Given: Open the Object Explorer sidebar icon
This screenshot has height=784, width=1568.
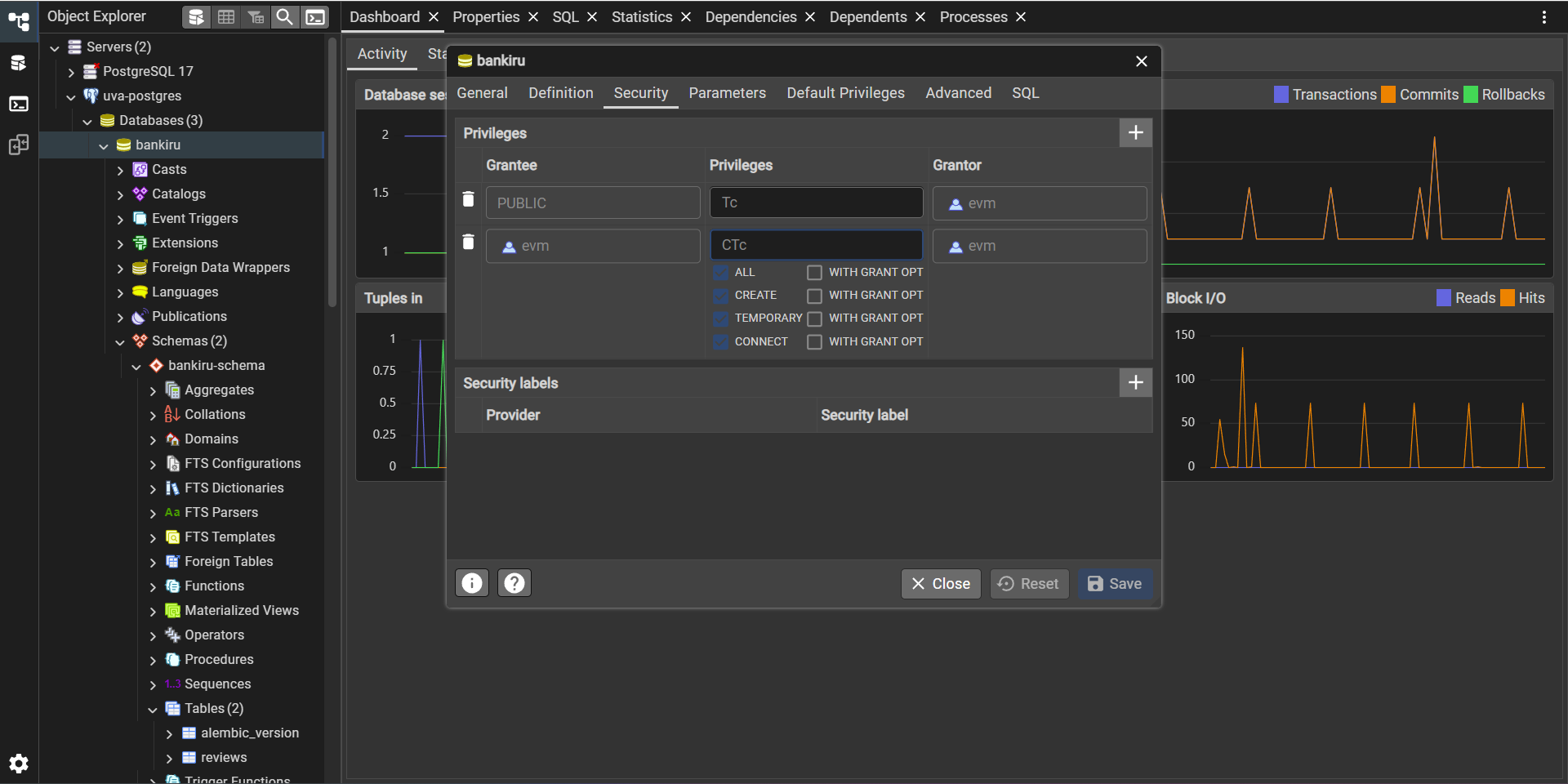Looking at the screenshot, I should 19,20.
